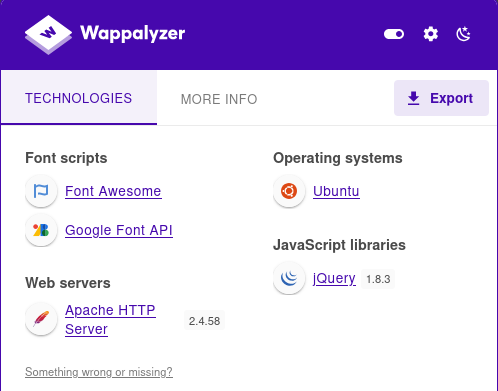
Task: Toggle the Wappalyzer enable switch
Action: point(394,34)
